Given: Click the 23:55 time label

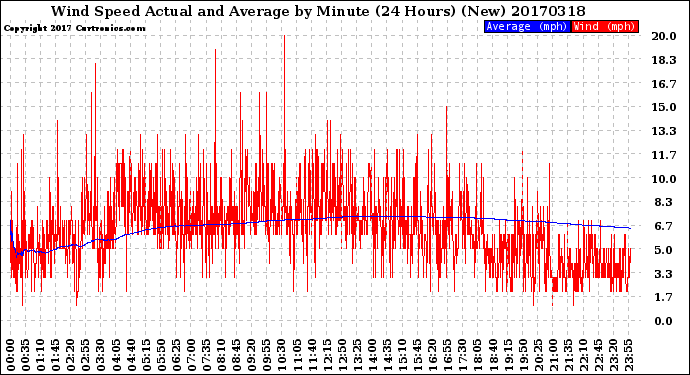Looking at the screenshot, I should (x=628, y=355).
